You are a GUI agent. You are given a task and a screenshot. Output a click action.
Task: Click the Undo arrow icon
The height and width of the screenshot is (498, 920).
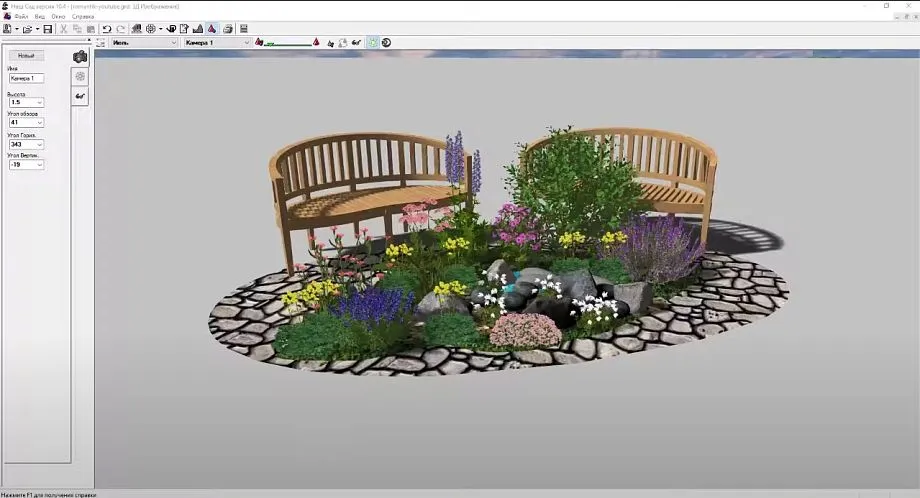point(107,29)
